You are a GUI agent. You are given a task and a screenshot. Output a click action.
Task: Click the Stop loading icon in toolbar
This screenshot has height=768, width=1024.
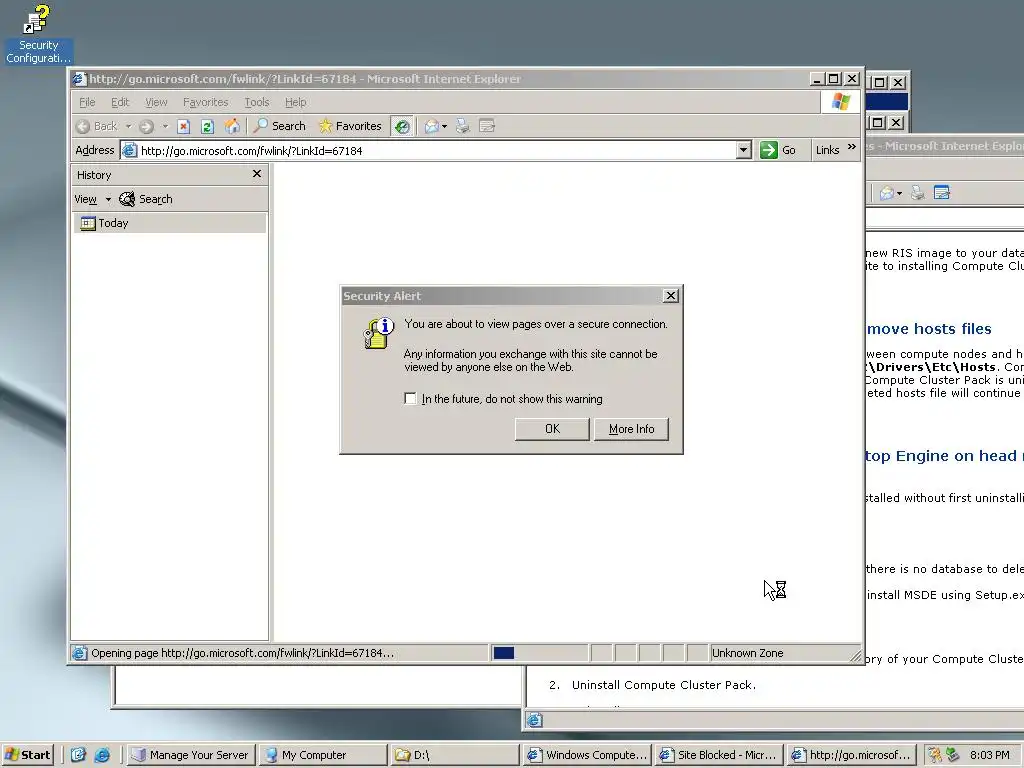[184, 126]
